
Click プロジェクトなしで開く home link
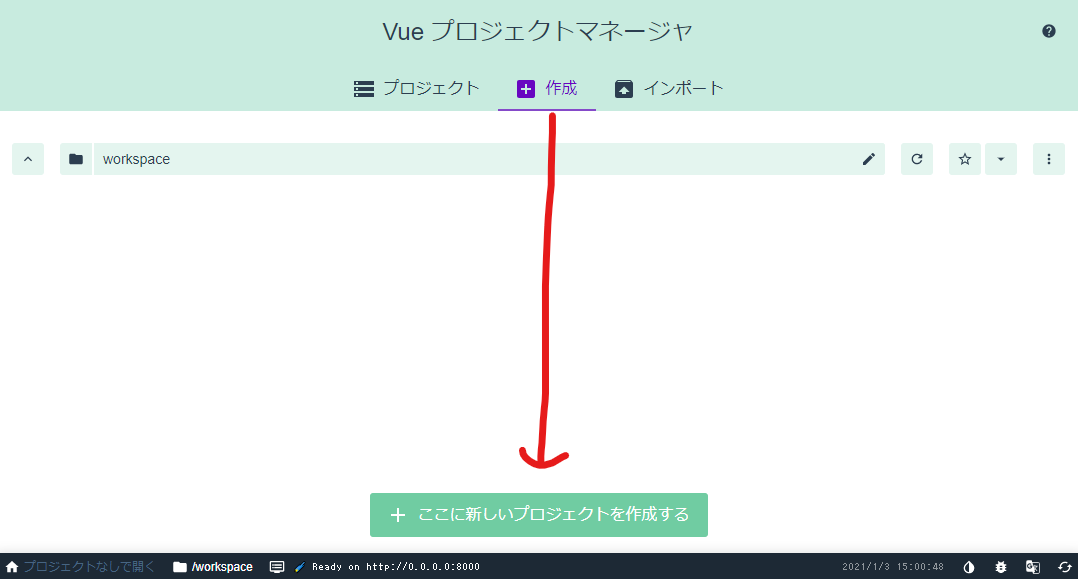(80, 567)
